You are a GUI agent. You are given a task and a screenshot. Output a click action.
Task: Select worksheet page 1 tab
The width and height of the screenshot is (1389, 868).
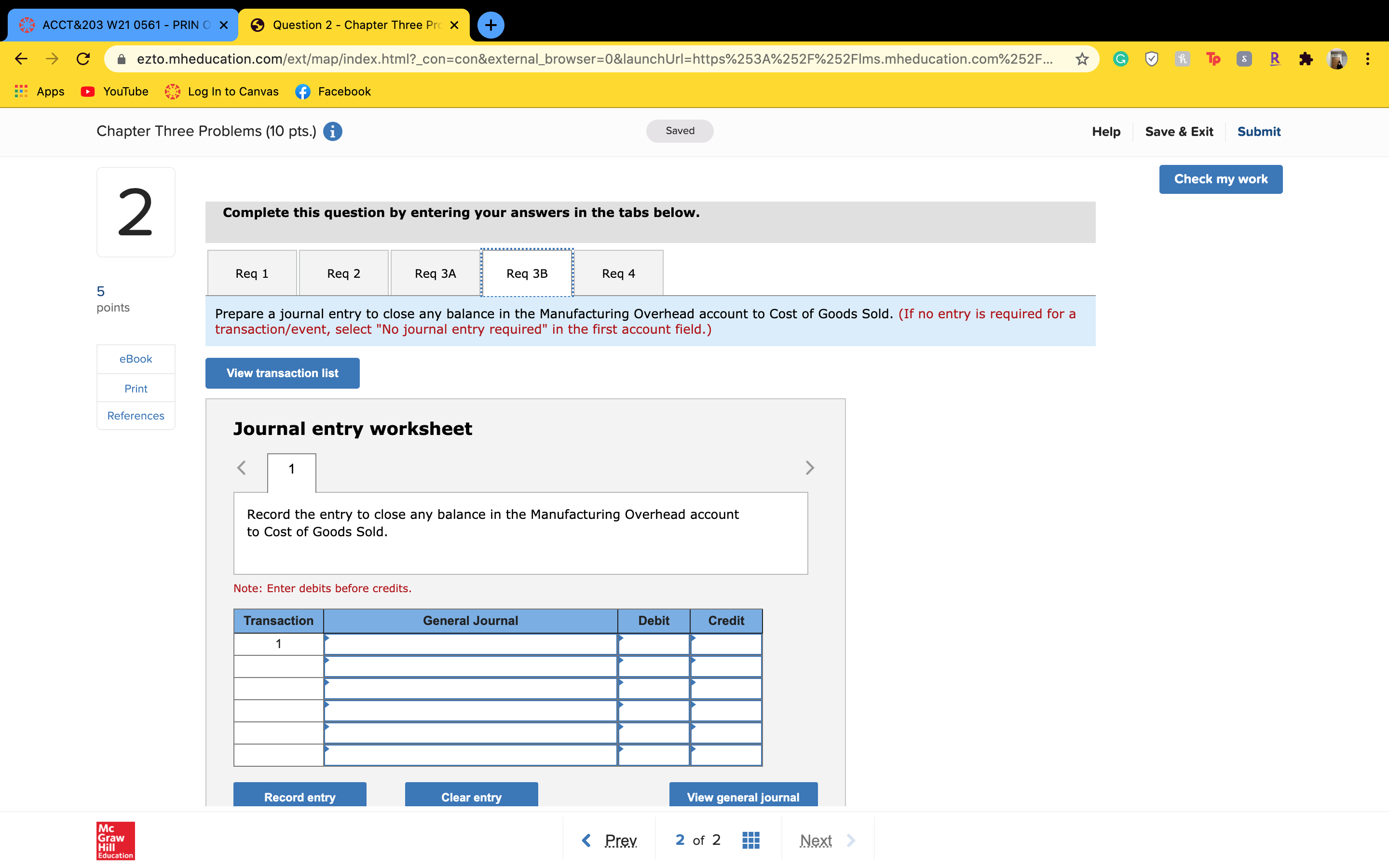pyautogui.click(x=292, y=470)
